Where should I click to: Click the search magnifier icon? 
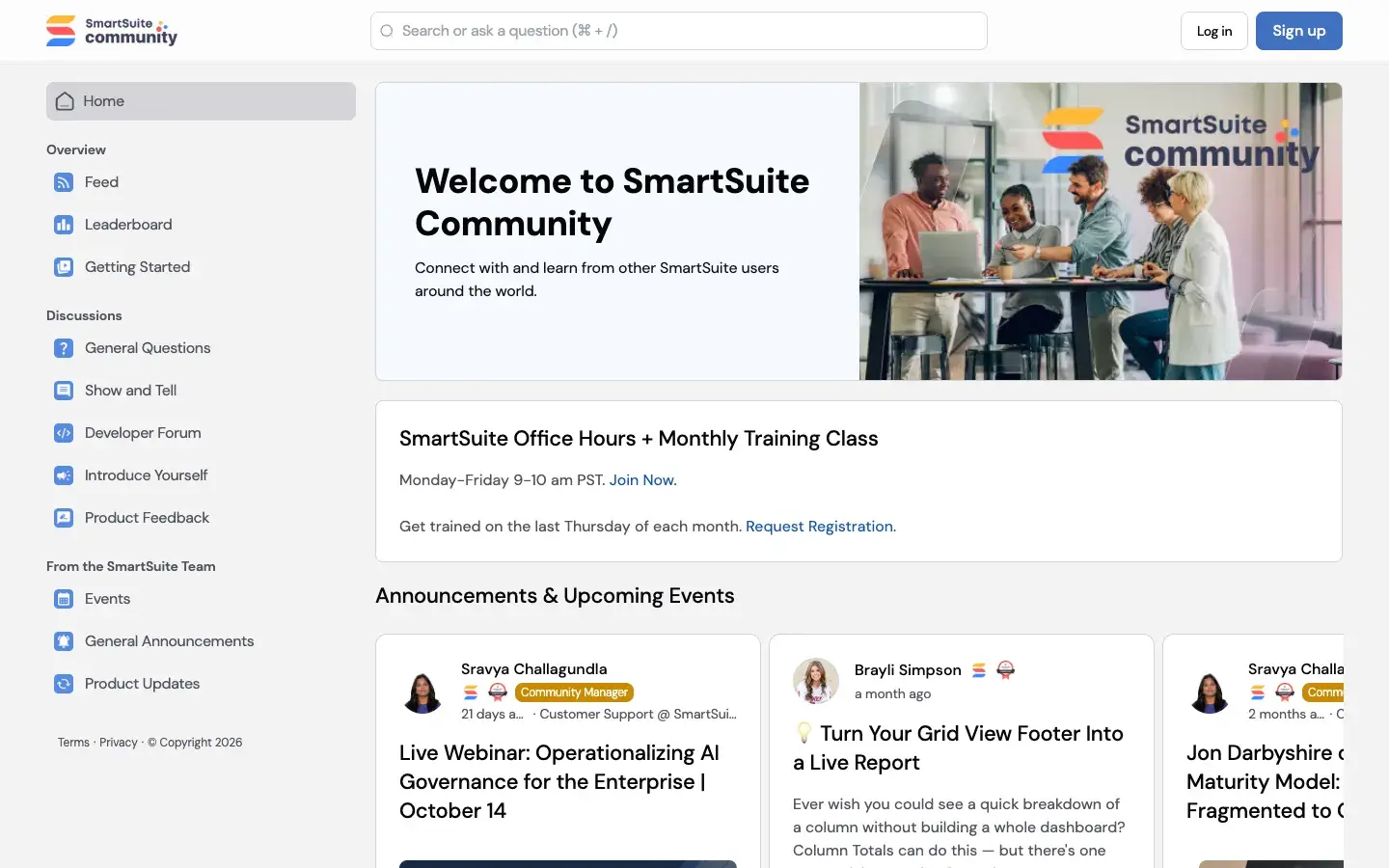point(387,31)
